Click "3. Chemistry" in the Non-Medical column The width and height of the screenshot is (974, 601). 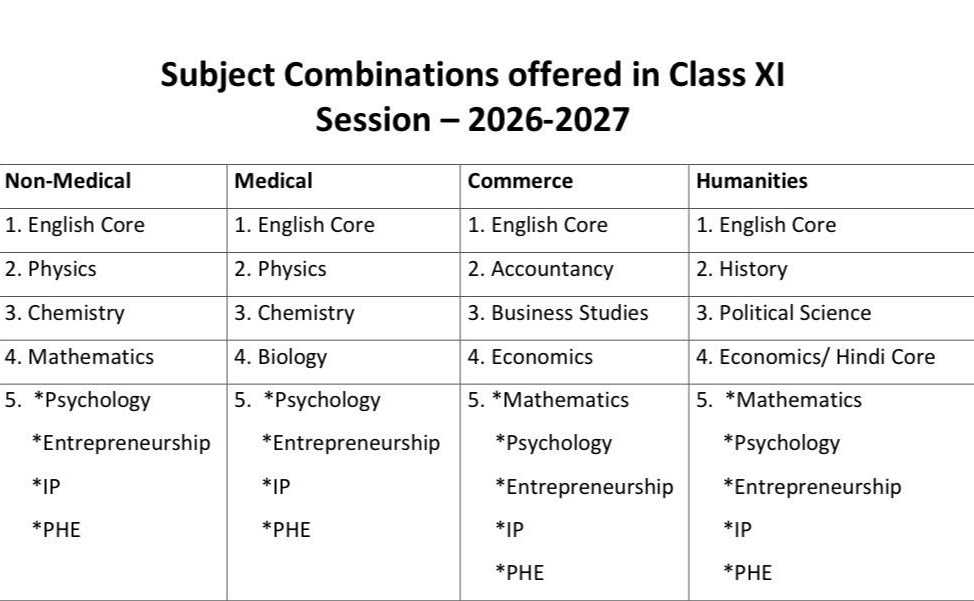point(65,313)
